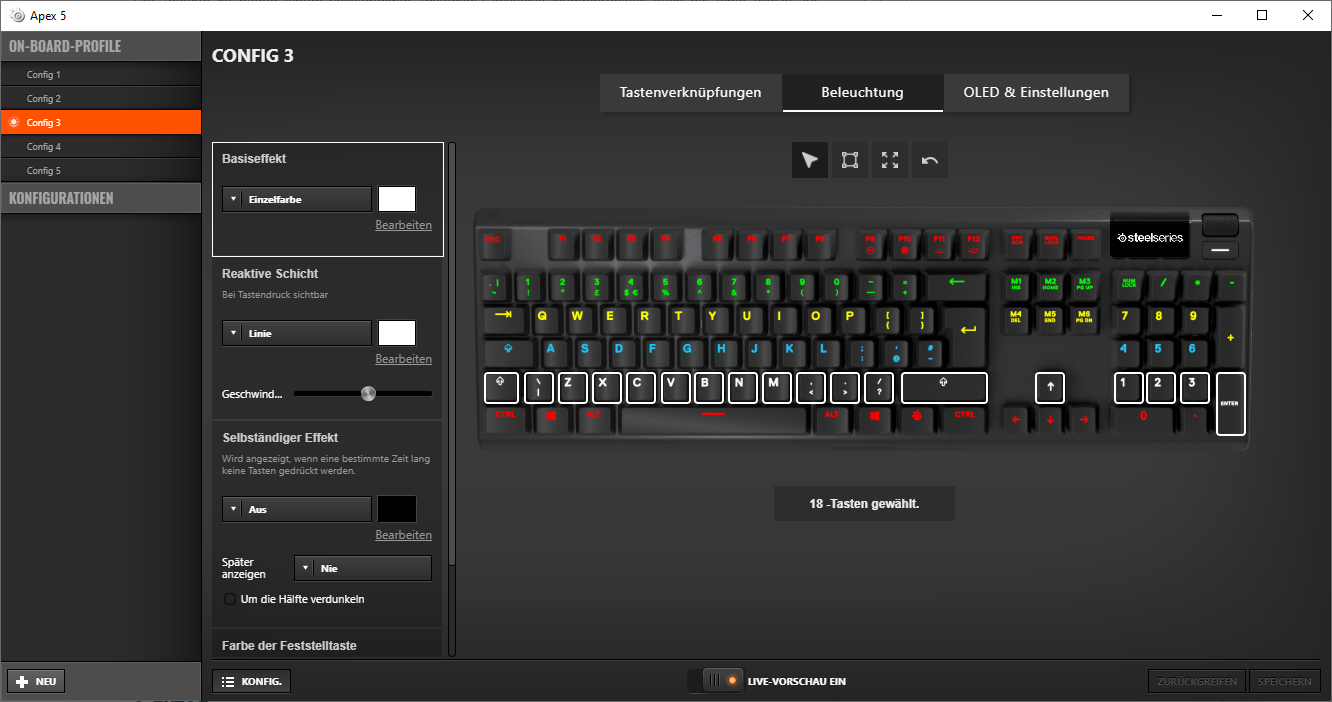Click the undo arrow icon
This screenshot has width=1332, height=702.
coord(930,160)
